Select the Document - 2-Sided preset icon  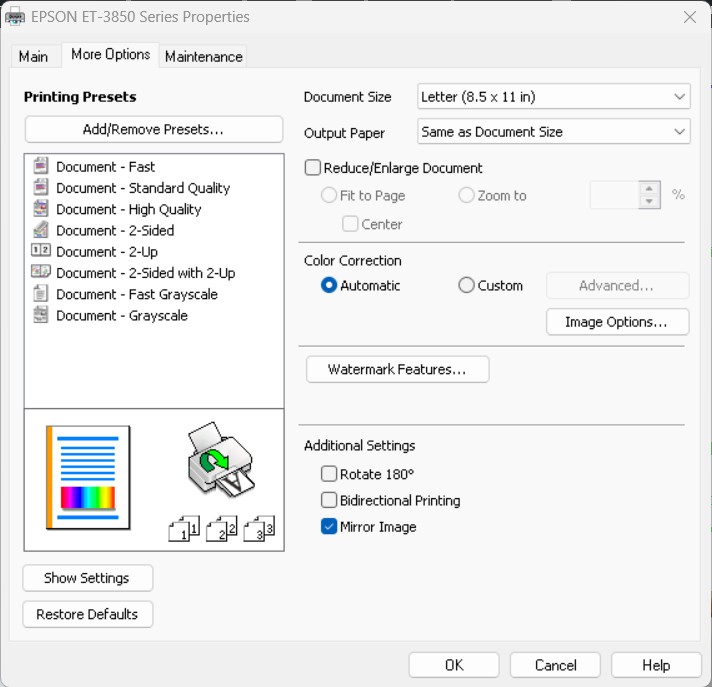coord(41,230)
